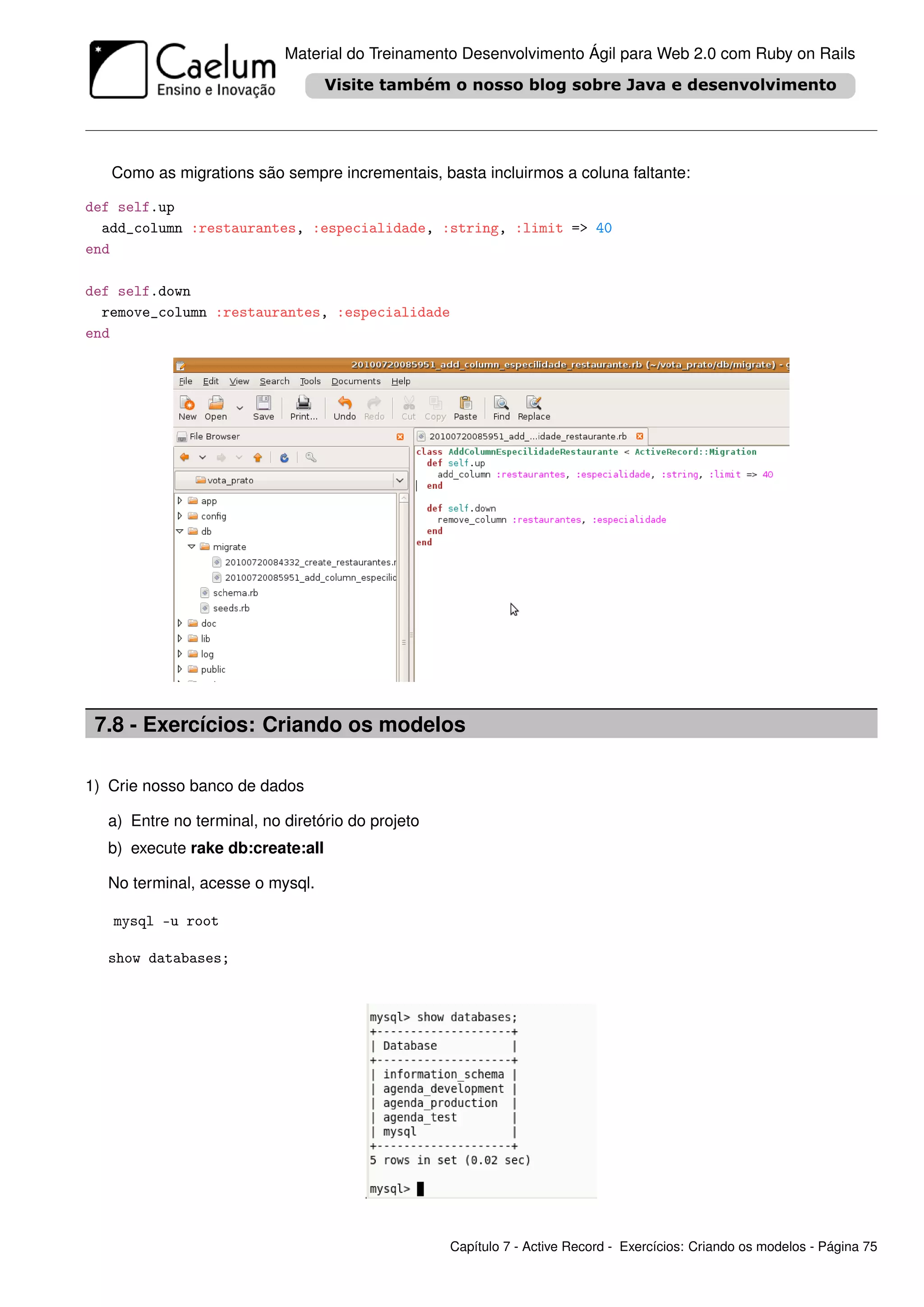Expand the public folder
Screen dimensions: 924x1307
point(180,669)
